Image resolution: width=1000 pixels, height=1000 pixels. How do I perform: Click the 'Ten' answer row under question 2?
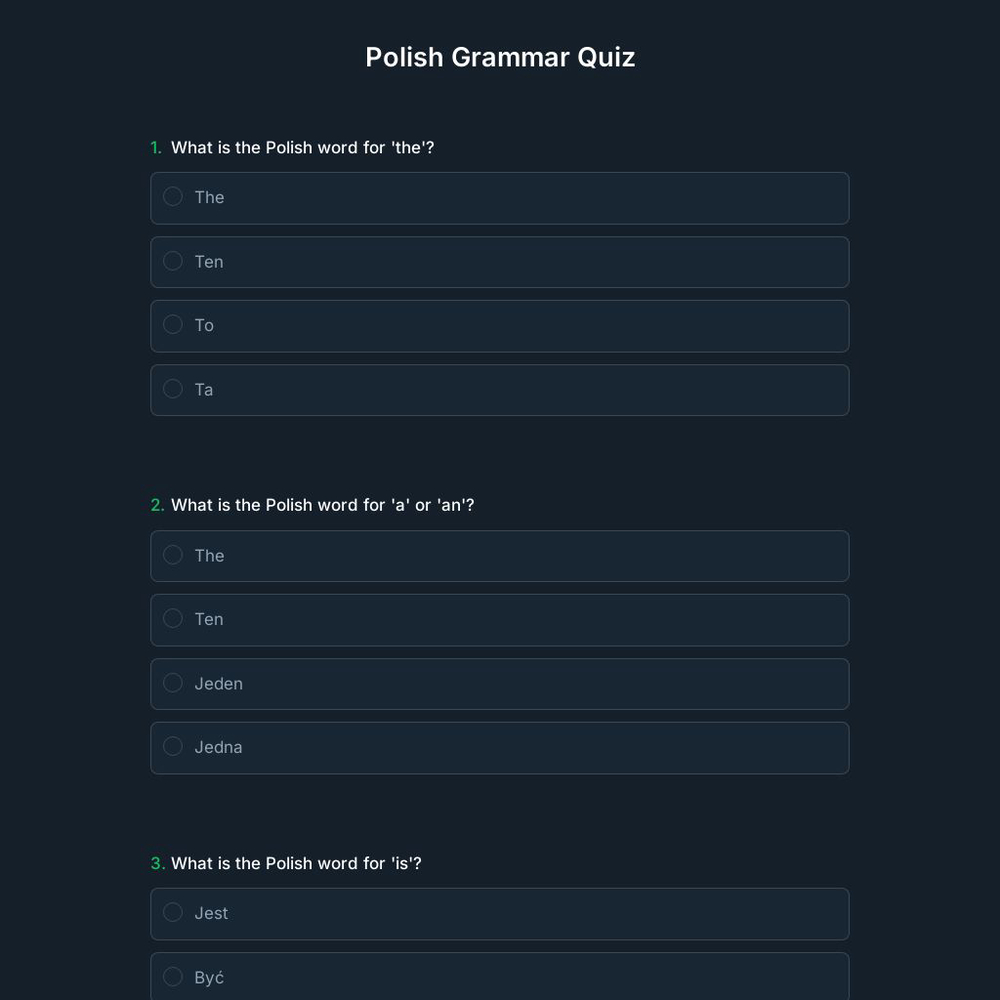(500, 619)
